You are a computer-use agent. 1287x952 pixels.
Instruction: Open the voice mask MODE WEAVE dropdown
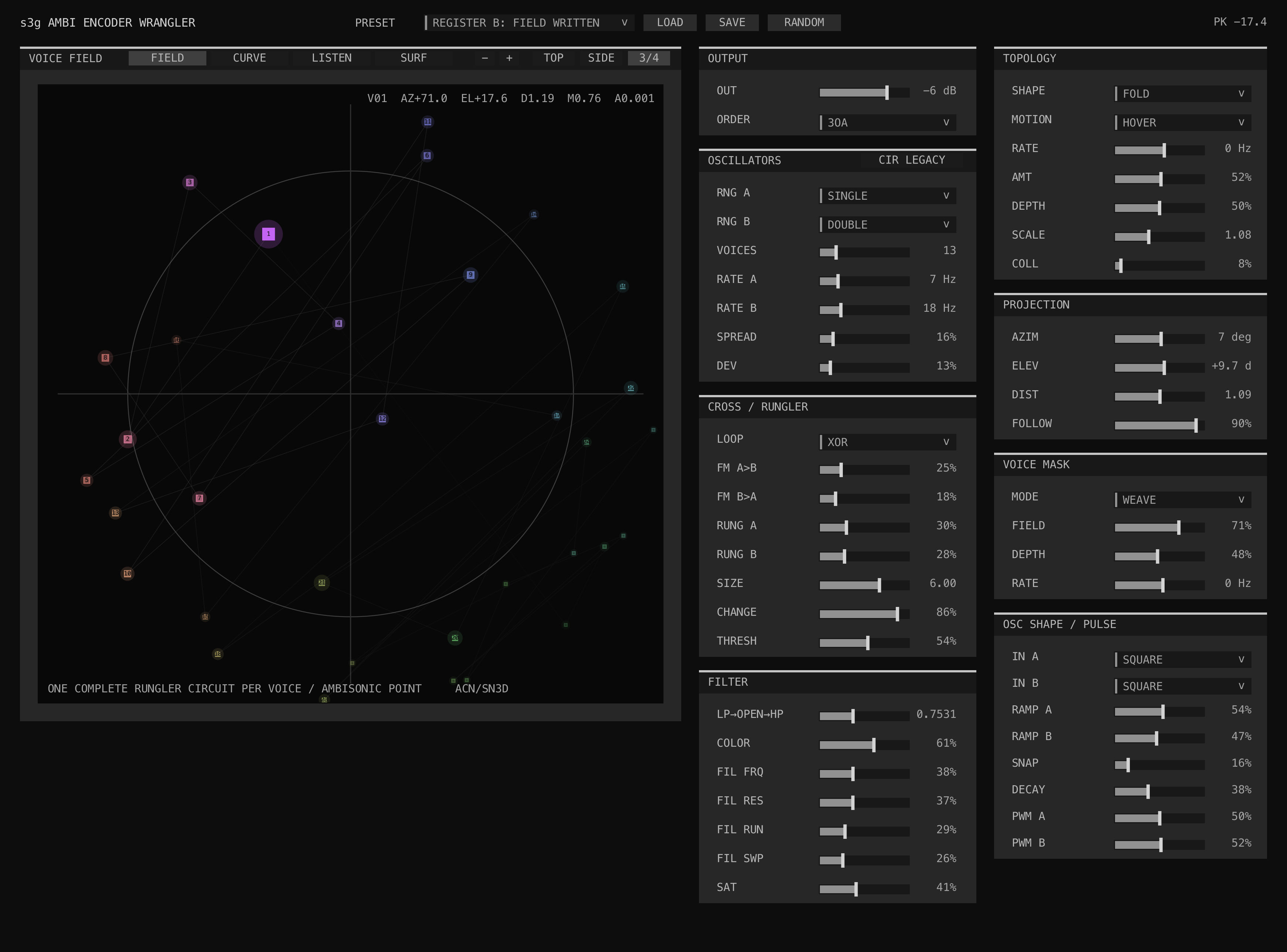tap(1183, 500)
